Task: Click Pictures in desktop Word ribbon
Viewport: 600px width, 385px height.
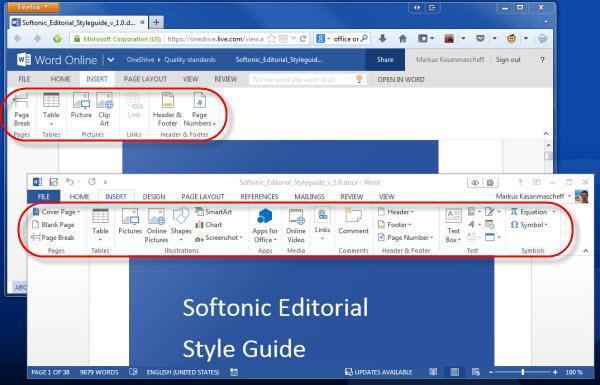Action: [x=130, y=221]
